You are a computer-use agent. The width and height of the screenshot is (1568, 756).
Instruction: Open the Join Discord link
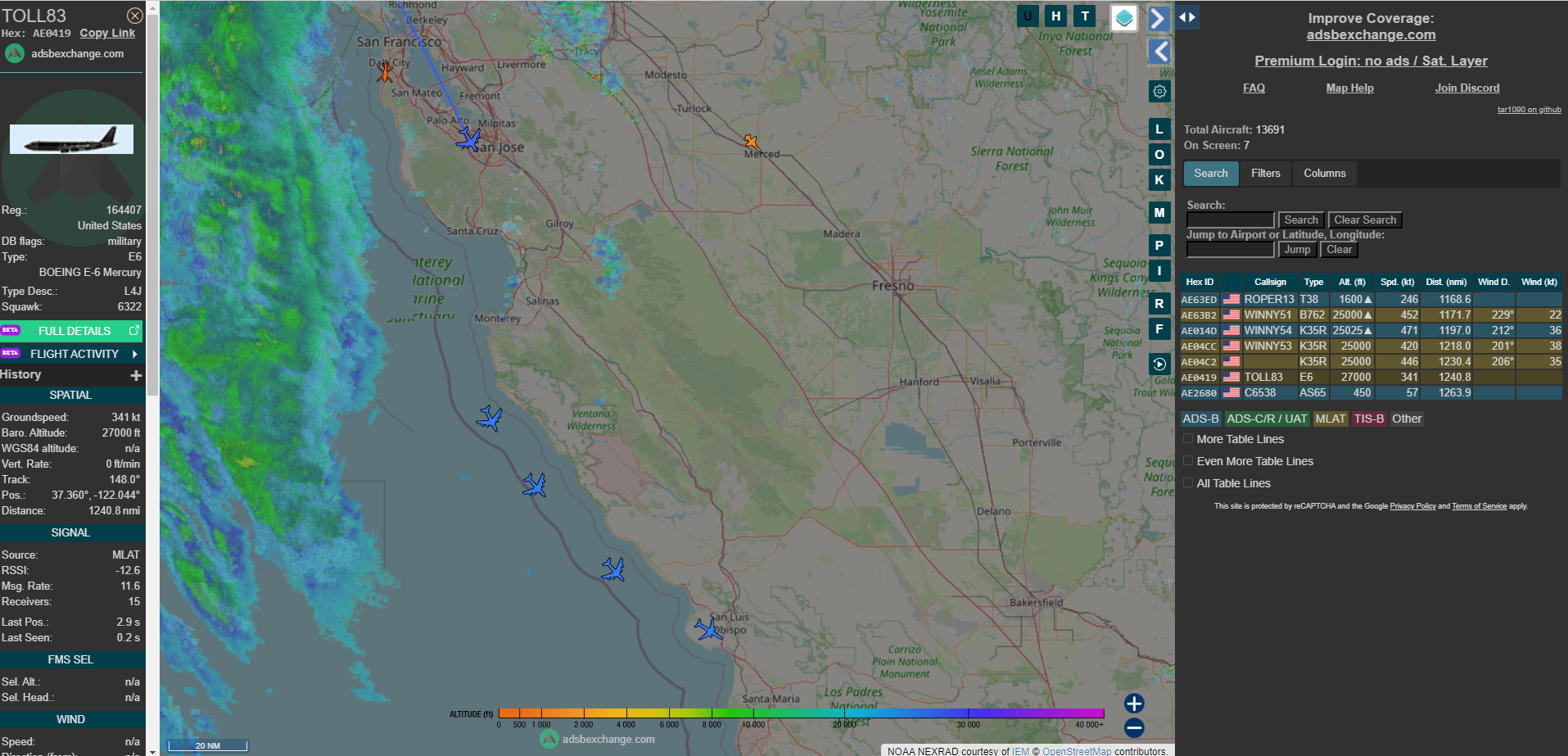coord(1467,88)
